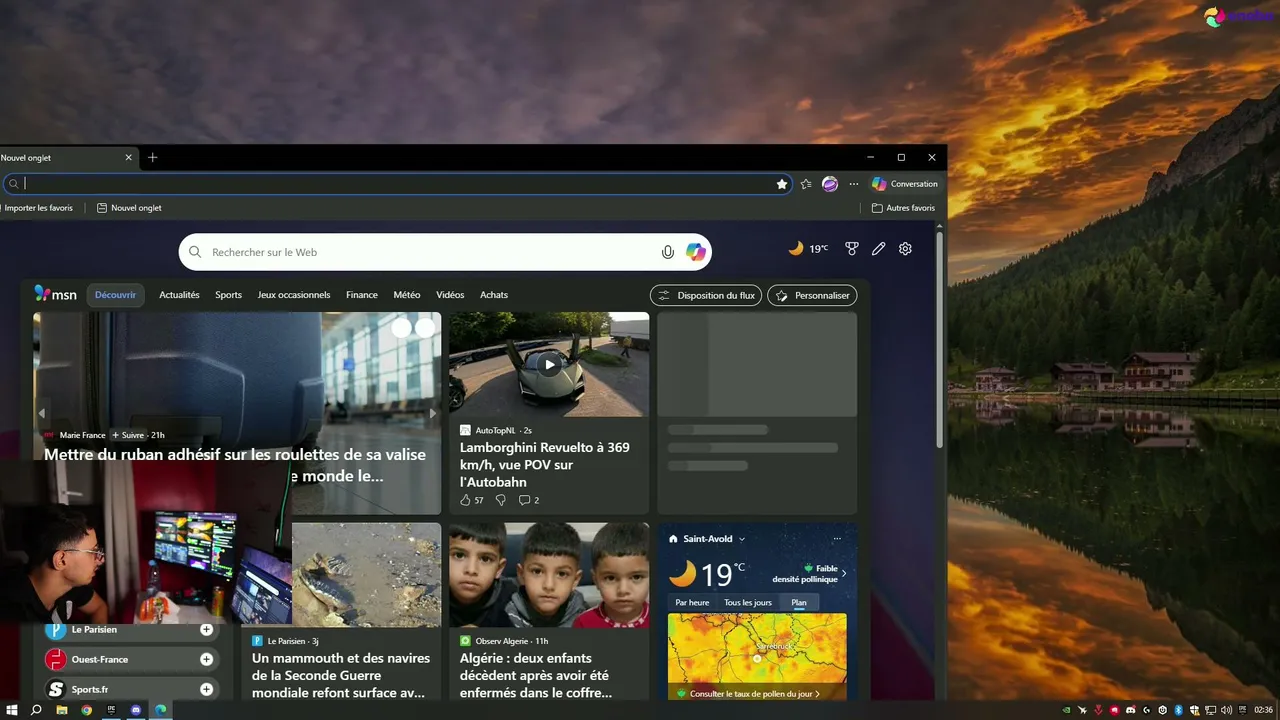The image size is (1280, 720).
Task: Switch to the Actualités tab
Action: [179, 295]
